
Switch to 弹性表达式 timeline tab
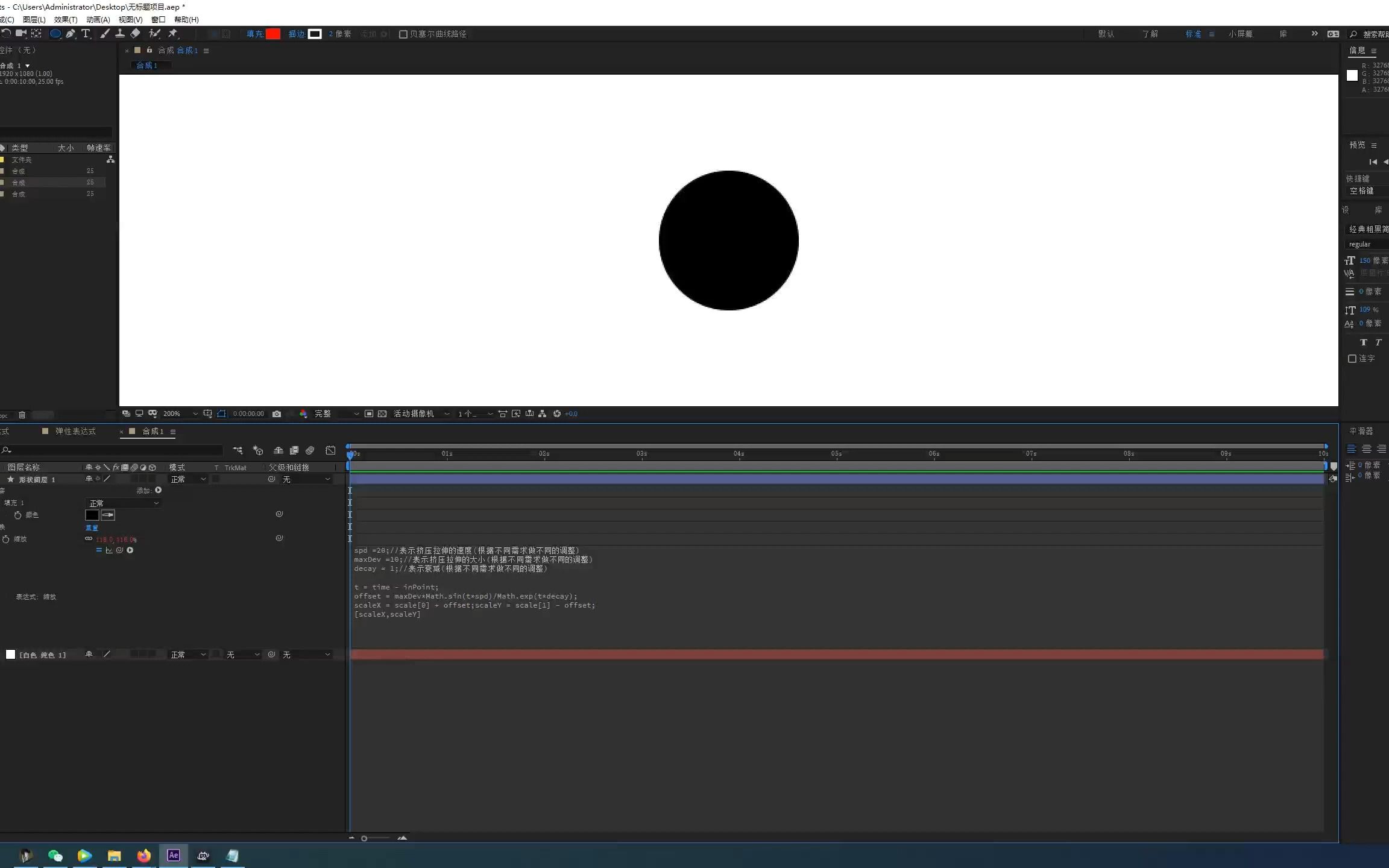75,432
